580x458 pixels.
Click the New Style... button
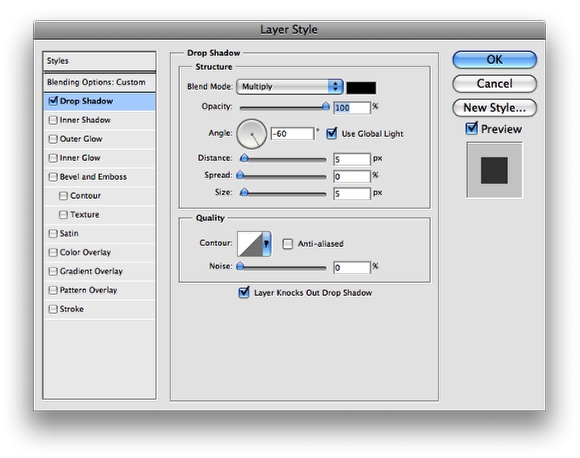click(495, 108)
